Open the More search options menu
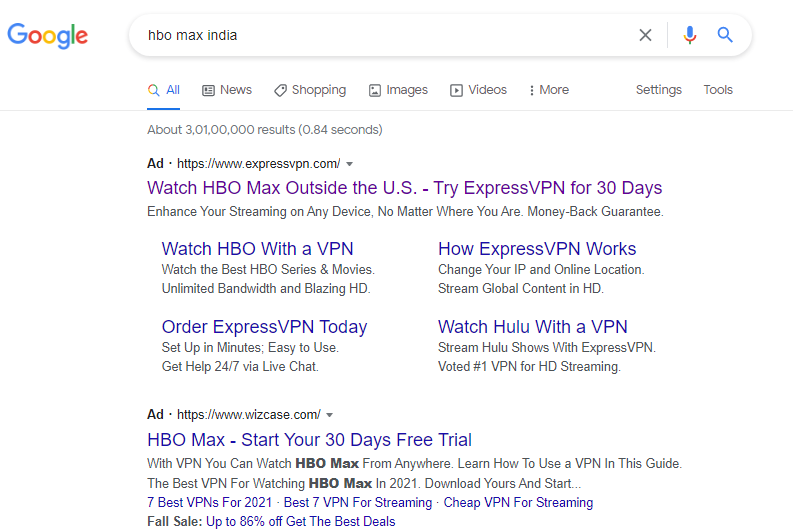The width and height of the screenshot is (793, 531). (x=549, y=90)
